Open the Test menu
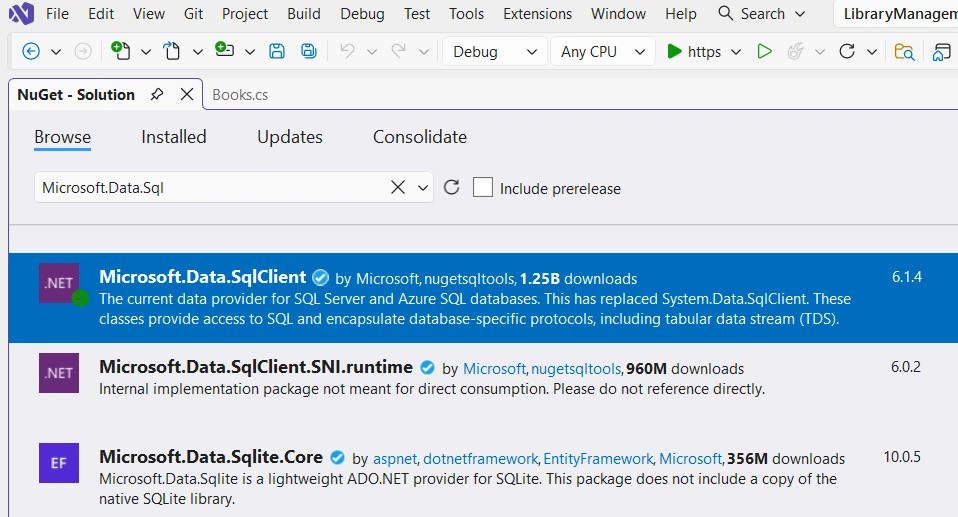This screenshot has height=517, width=958. 417,13
